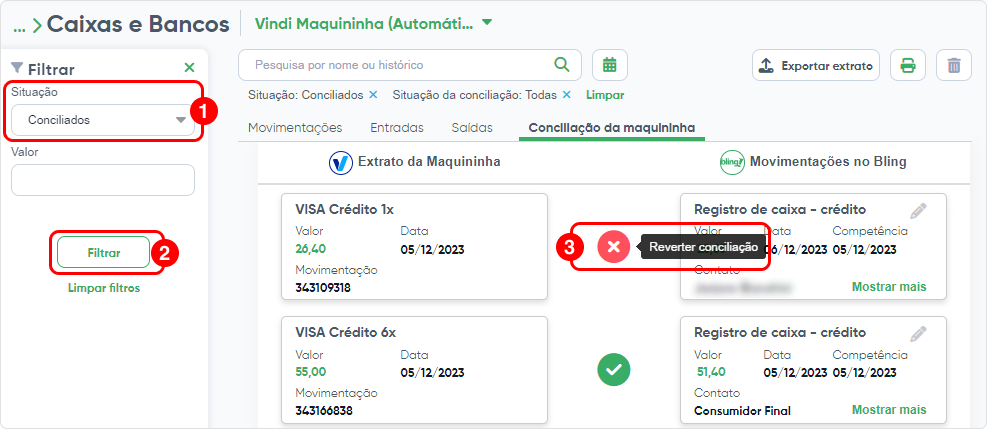This screenshot has width=987, height=429.
Task: Click the printer icon button
Action: pos(908,65)
